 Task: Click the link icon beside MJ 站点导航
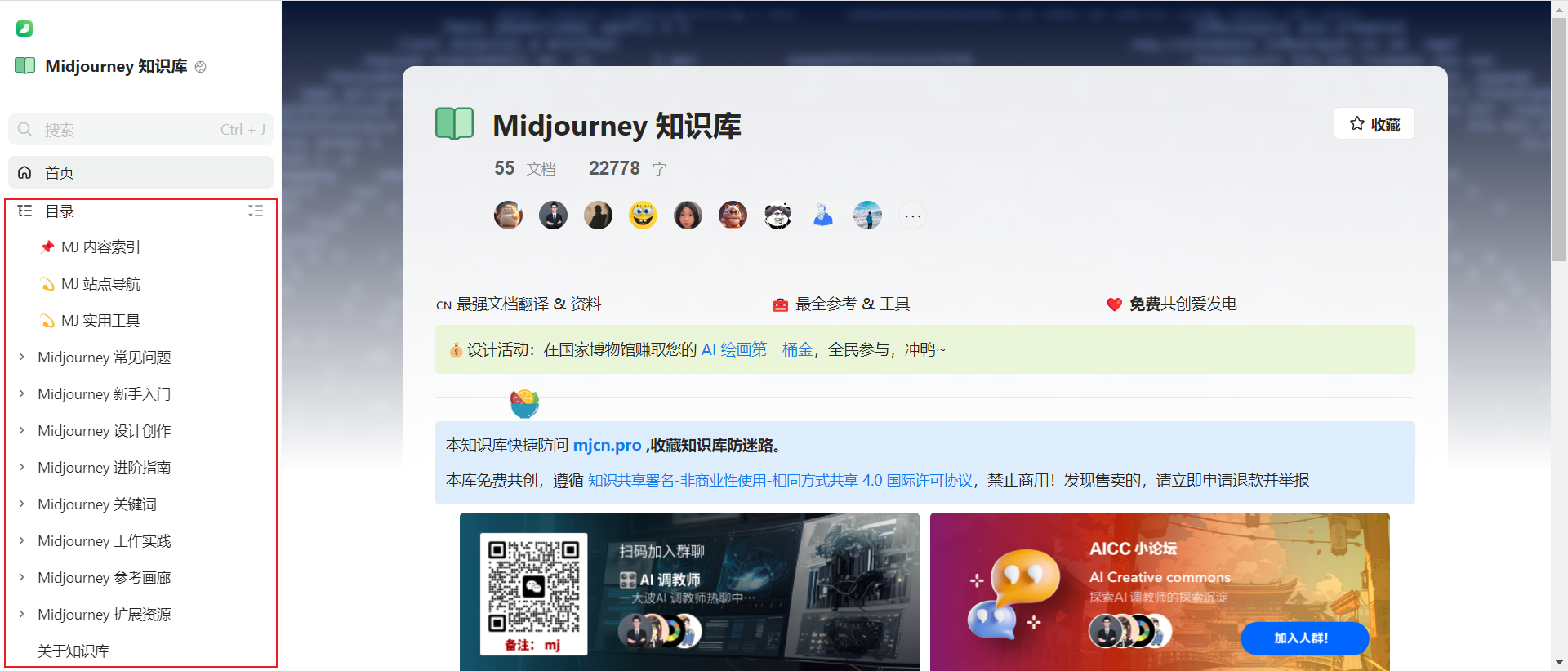pyautogui.click(x=47, y=283)
